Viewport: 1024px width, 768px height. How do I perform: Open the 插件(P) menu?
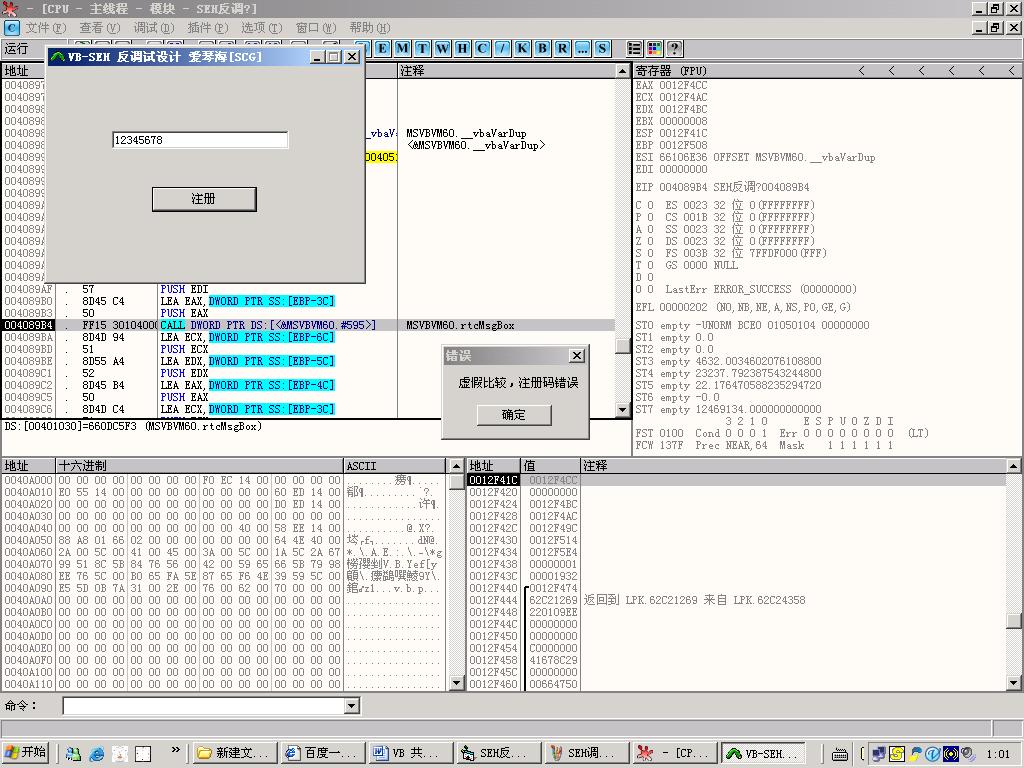208,28
